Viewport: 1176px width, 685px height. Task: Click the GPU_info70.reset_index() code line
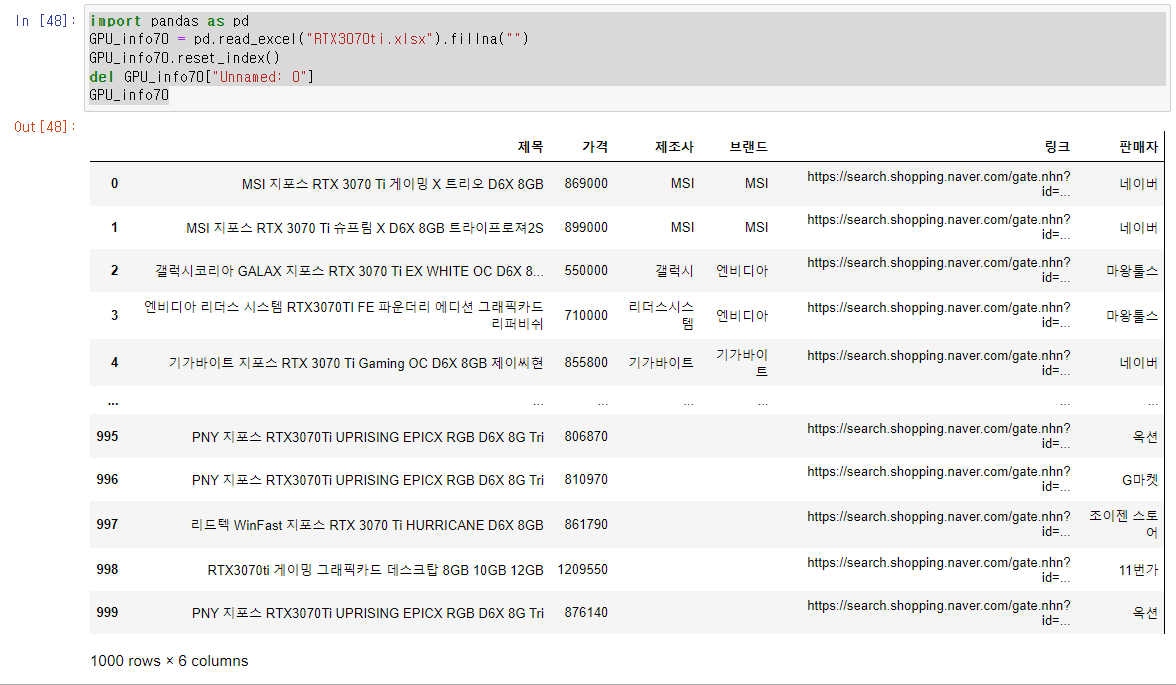184,58
